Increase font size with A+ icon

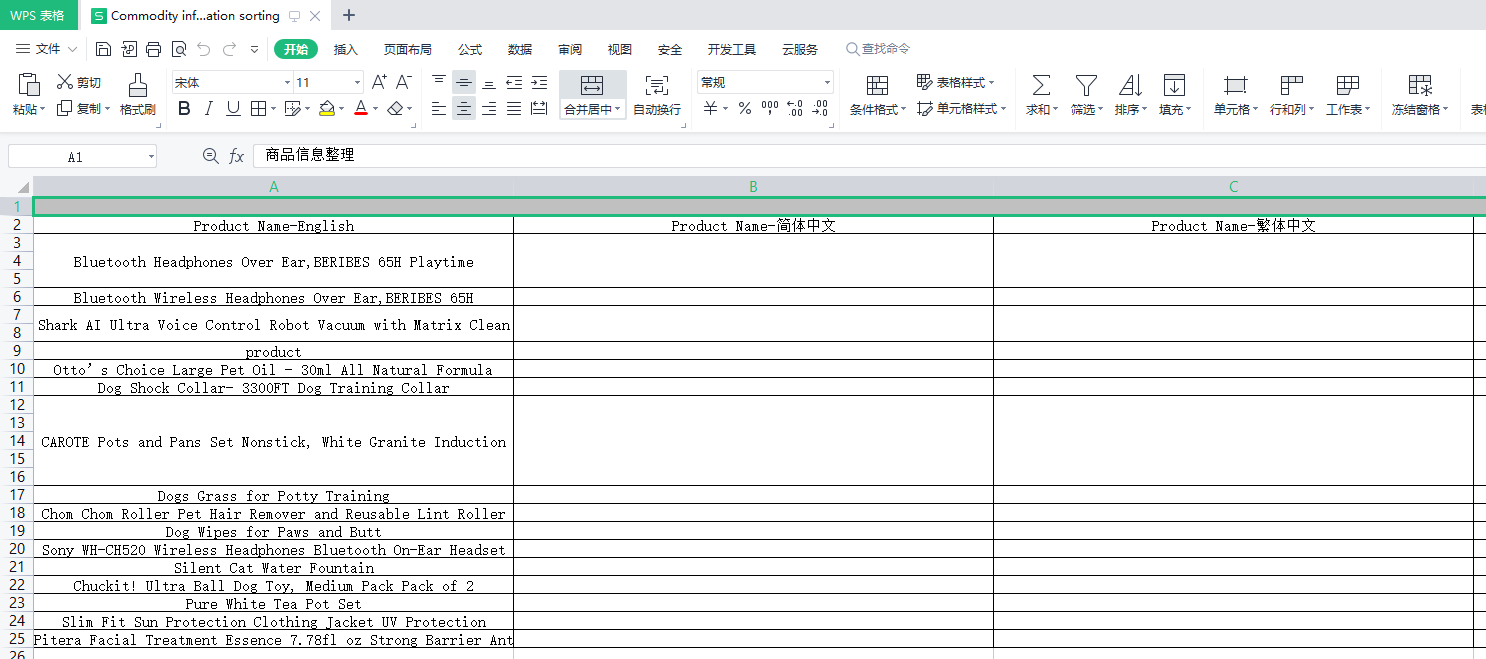[379, 82]
